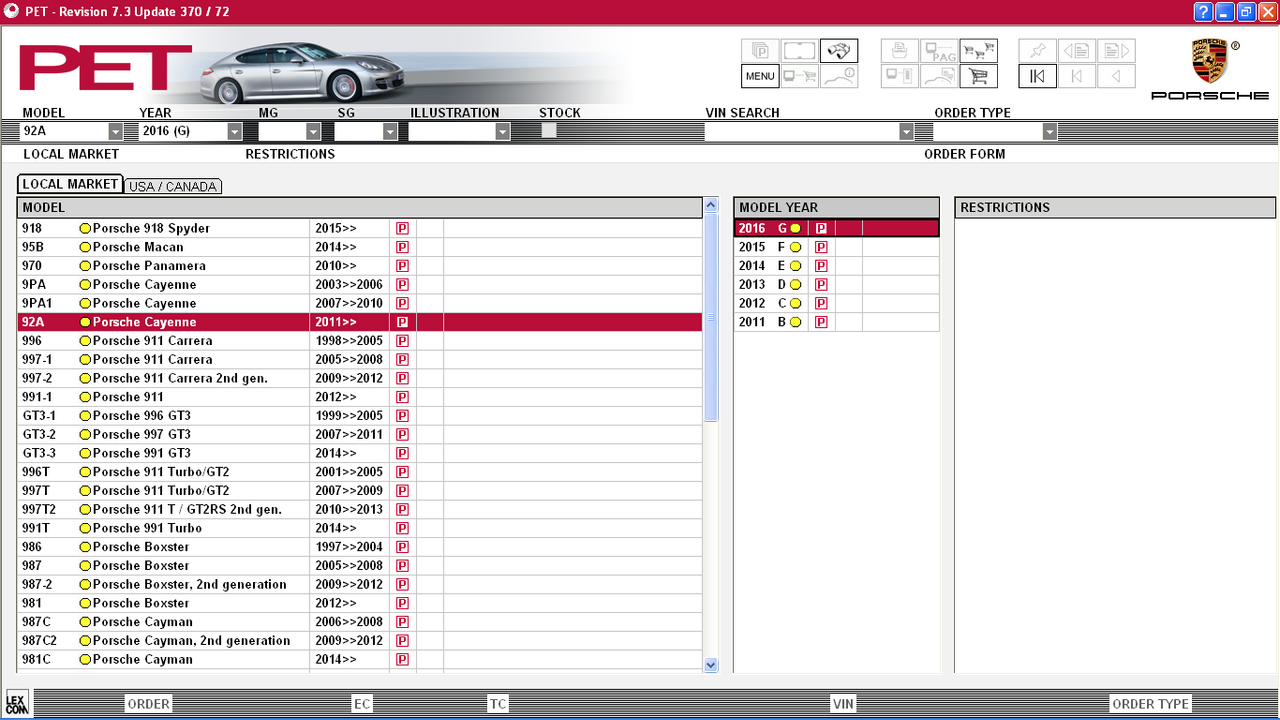Click the full-screen frame icon
Screen dimensions: 1280x720
pos(799,51)
